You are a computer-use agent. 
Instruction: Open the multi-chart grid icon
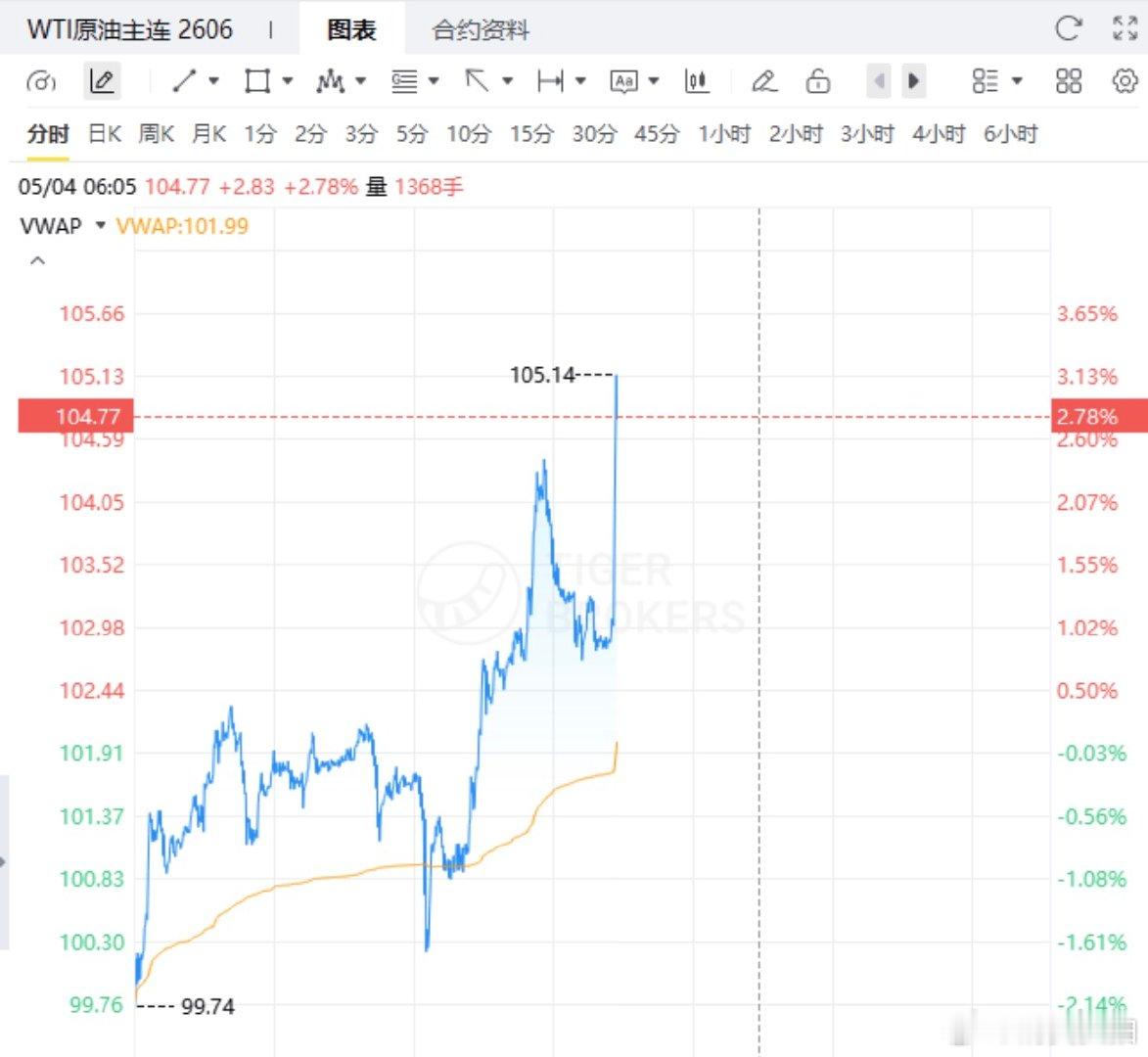(x=1068, y=80)
